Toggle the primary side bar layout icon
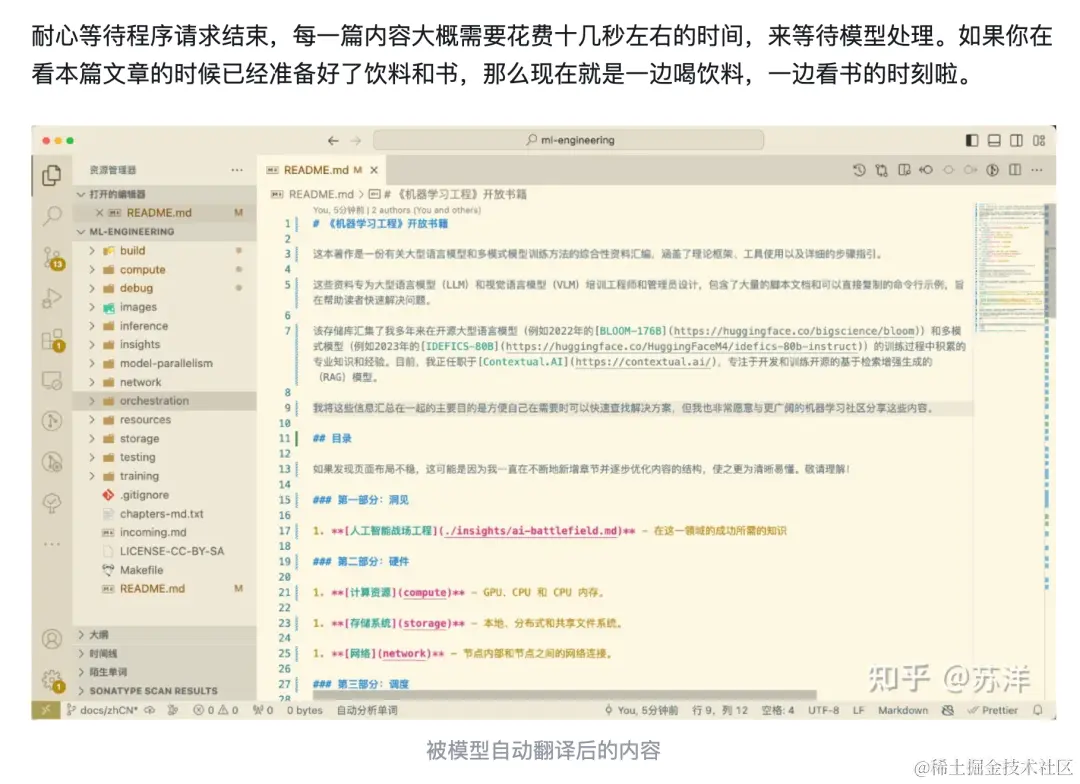1080x784 pixels. pos(972,141)
